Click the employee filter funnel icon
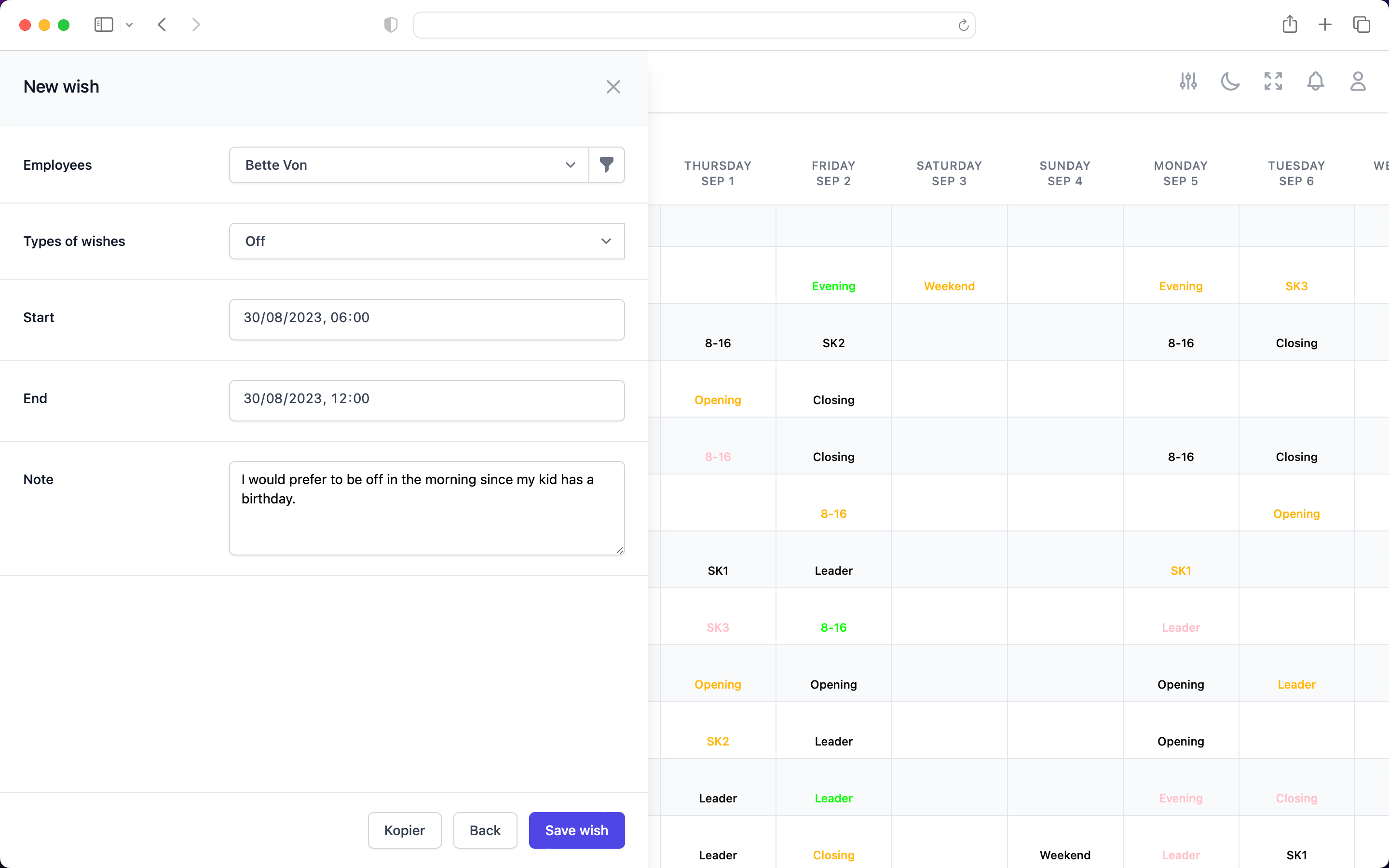 (x=606, y=165)
